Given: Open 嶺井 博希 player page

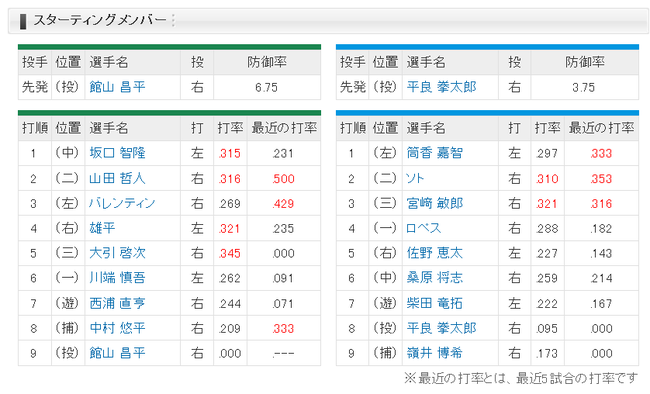Looking at the screenshot, I should pos(434,353).
